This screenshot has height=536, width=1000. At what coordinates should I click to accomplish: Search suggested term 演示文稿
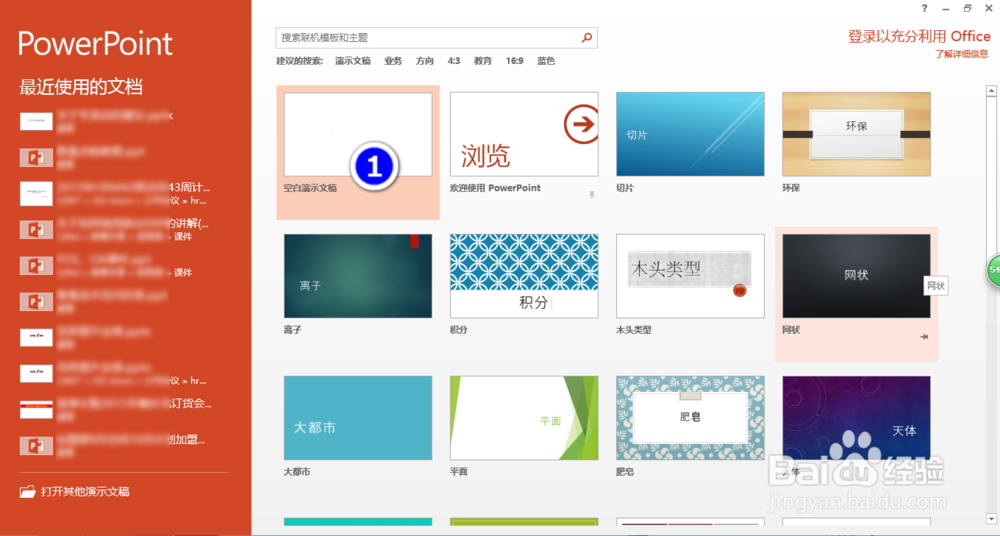(x=353, y=61)
